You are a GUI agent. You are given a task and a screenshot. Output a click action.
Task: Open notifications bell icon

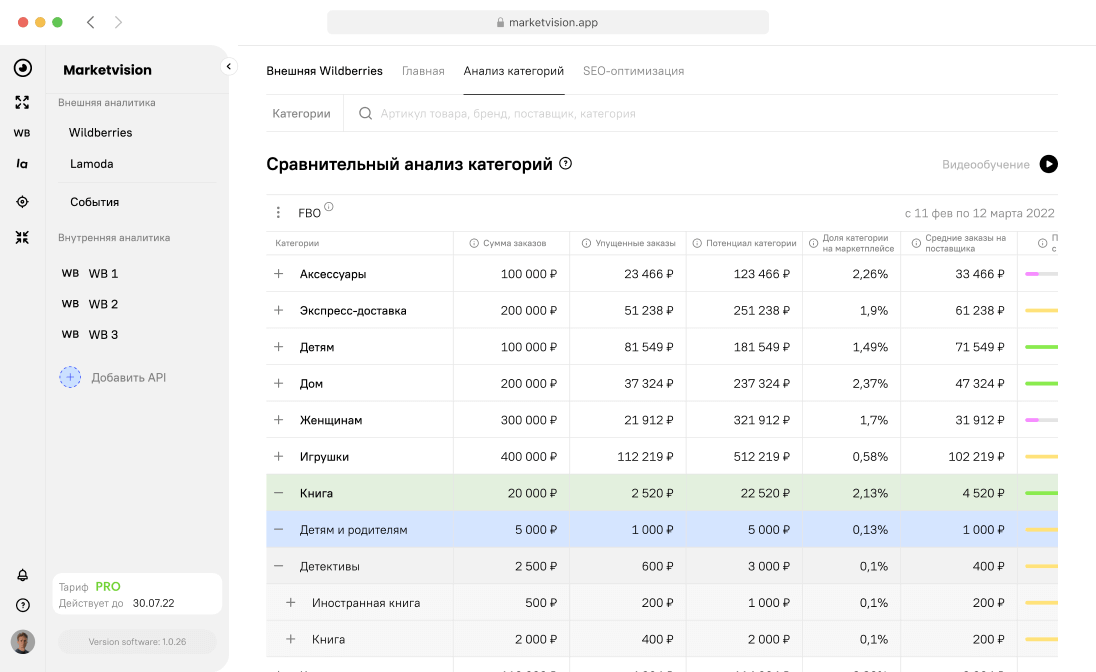pos(22,575)
